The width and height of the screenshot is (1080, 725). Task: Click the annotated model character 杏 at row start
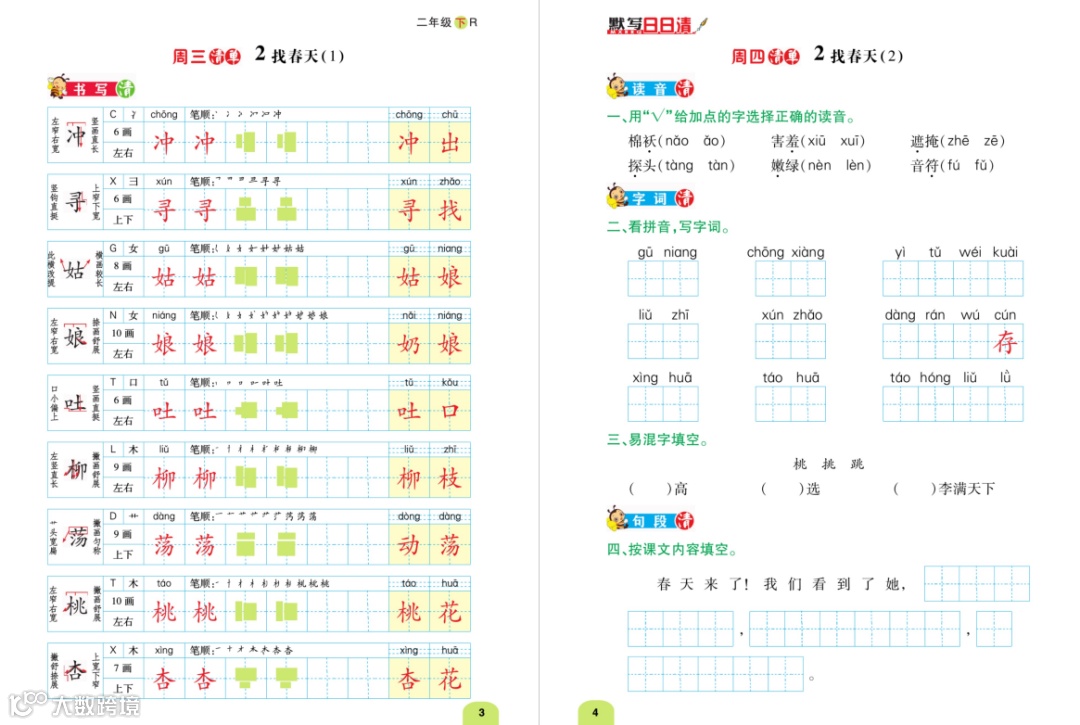click(76, 671)
